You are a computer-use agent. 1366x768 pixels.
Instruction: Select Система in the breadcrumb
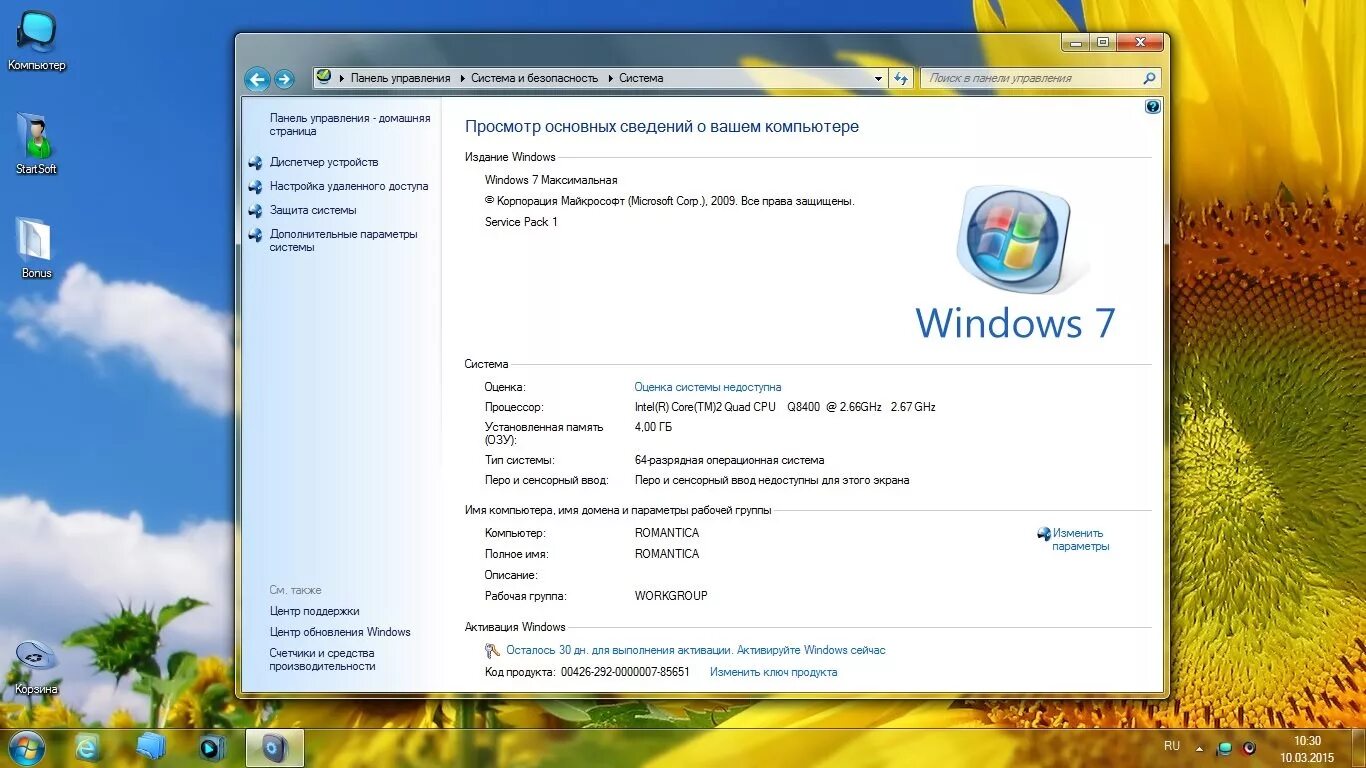click(641, 78)
